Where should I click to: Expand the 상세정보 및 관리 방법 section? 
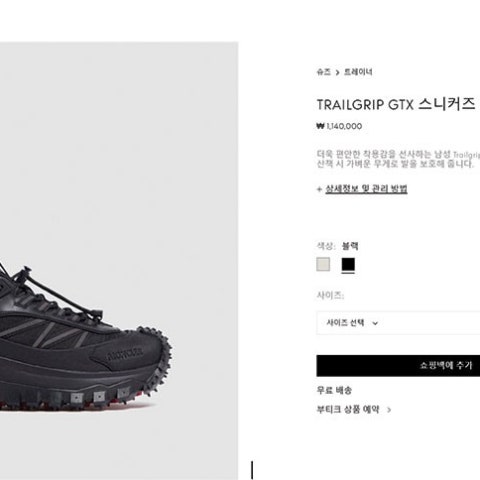click(x=366, y=189)
